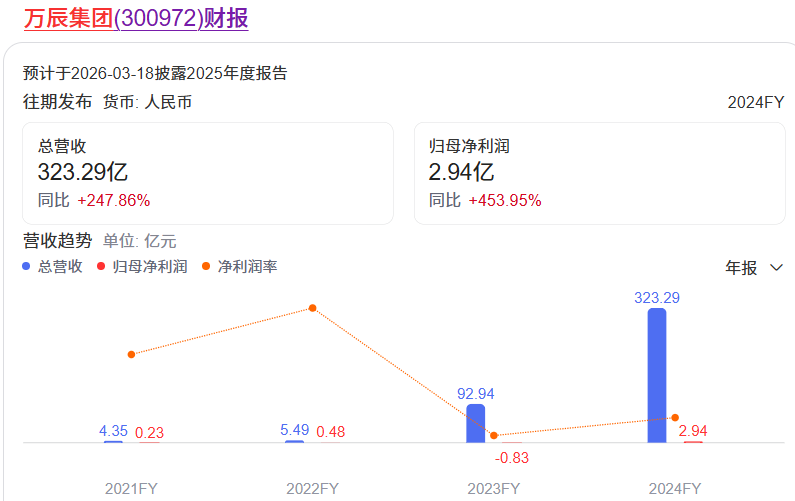Open the 万辰集团(300972)财报 title link
795x501 pixels.
pyautogui.click(x=136, y=17)
